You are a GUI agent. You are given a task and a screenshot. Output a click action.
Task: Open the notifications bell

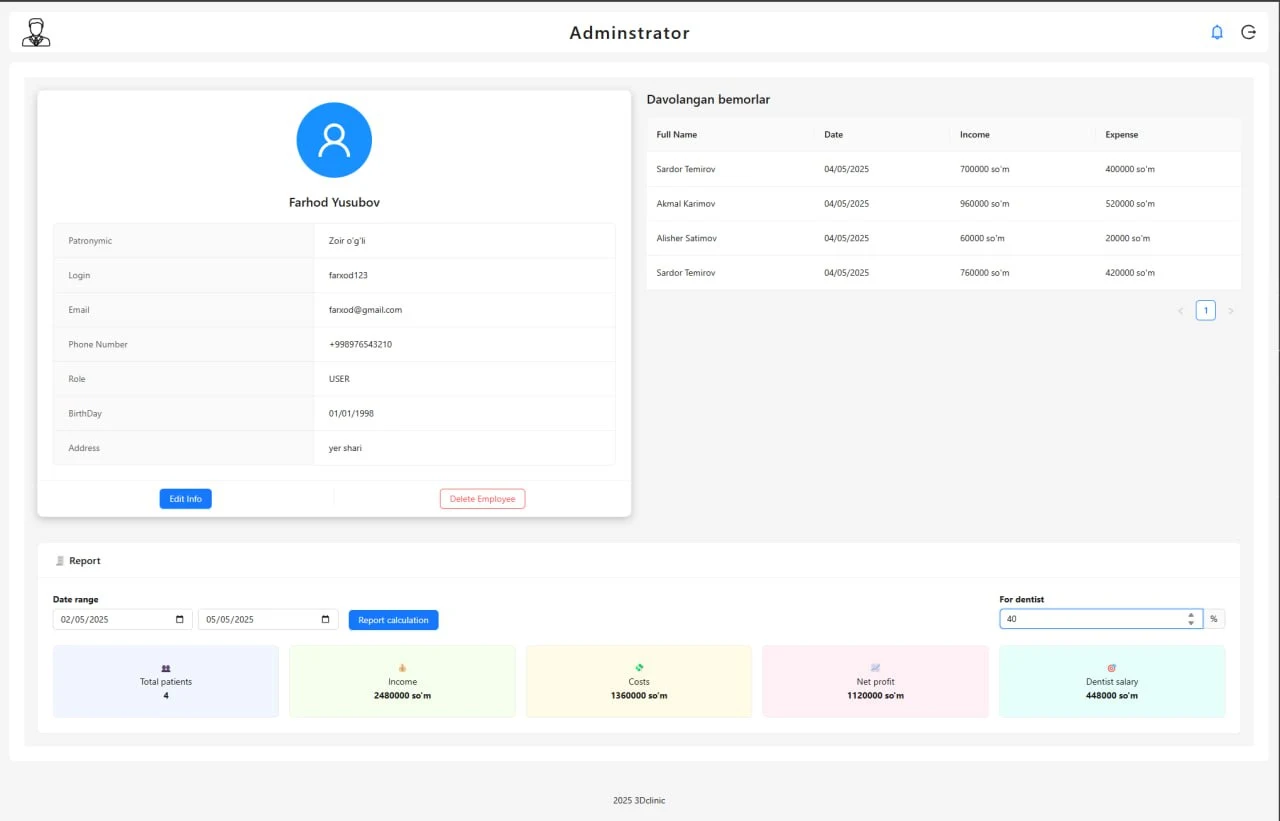coord(1217,32)
